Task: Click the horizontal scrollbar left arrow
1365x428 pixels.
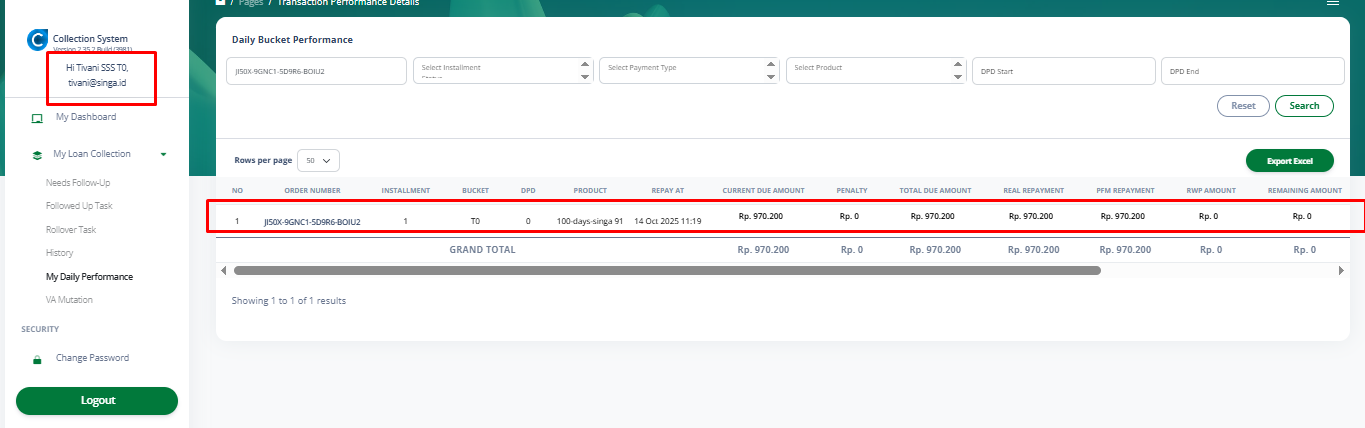Action: pyautogui.click(x=224, y=270)
